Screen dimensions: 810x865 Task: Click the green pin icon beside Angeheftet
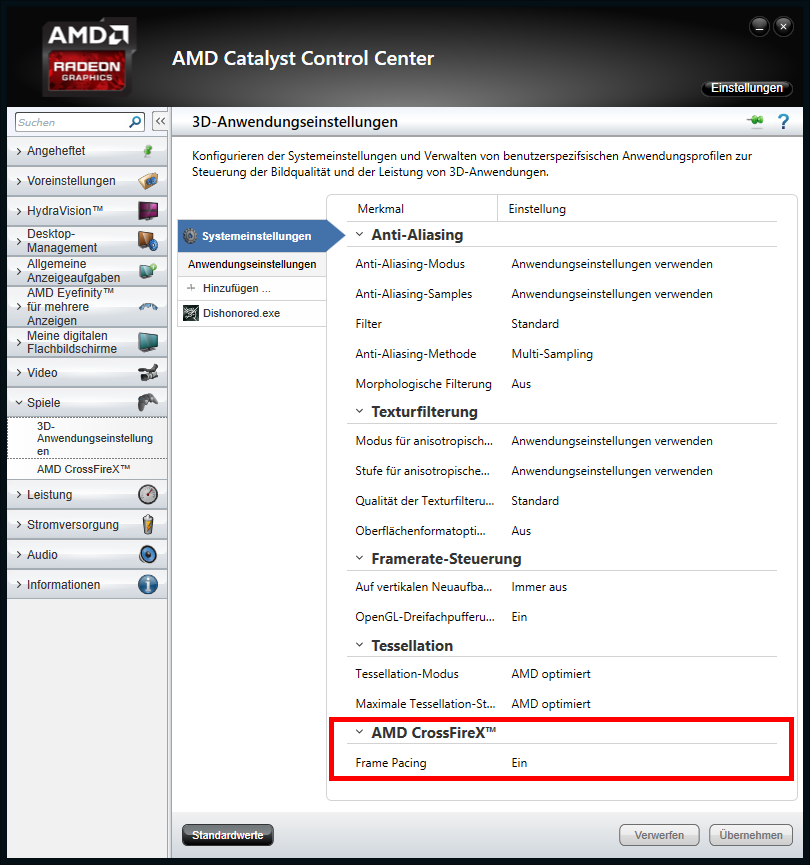(x=148, y=151)
